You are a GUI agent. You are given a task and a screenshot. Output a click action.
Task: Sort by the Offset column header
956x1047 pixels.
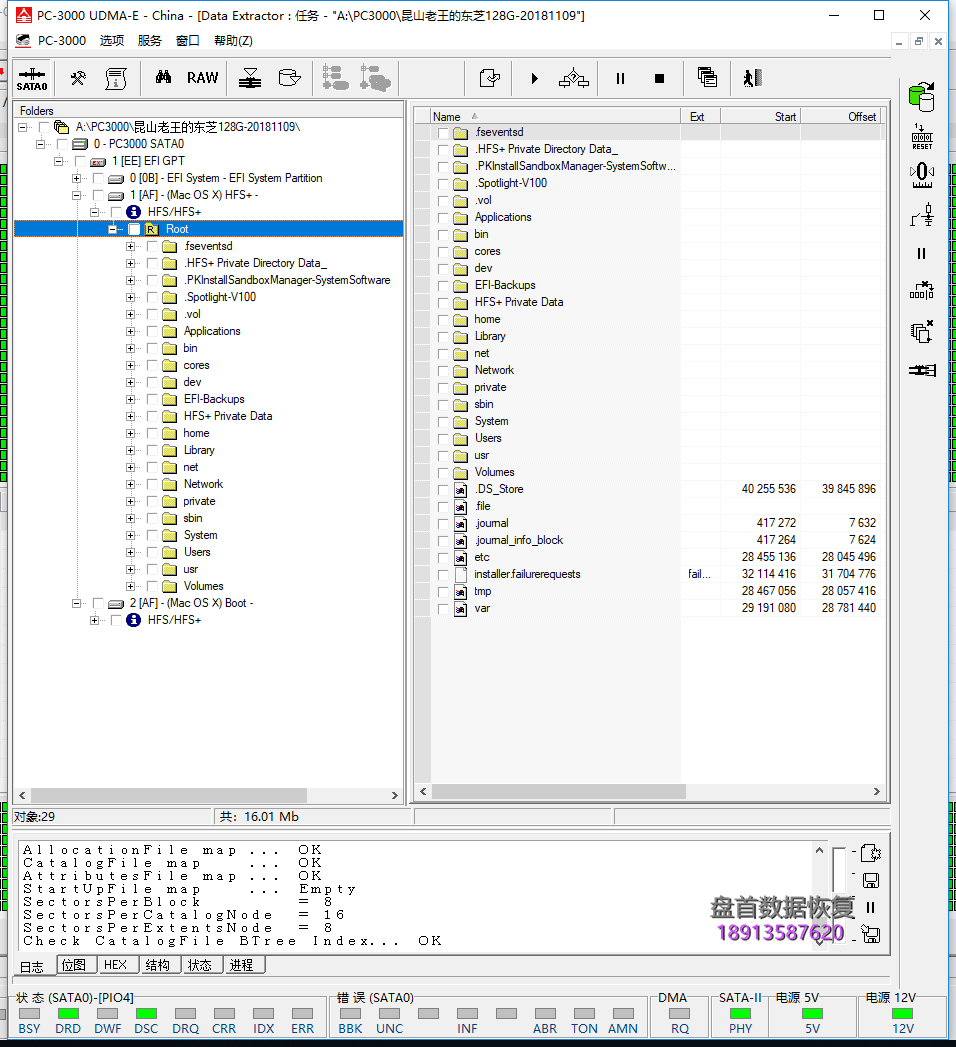tap(841, 117)
